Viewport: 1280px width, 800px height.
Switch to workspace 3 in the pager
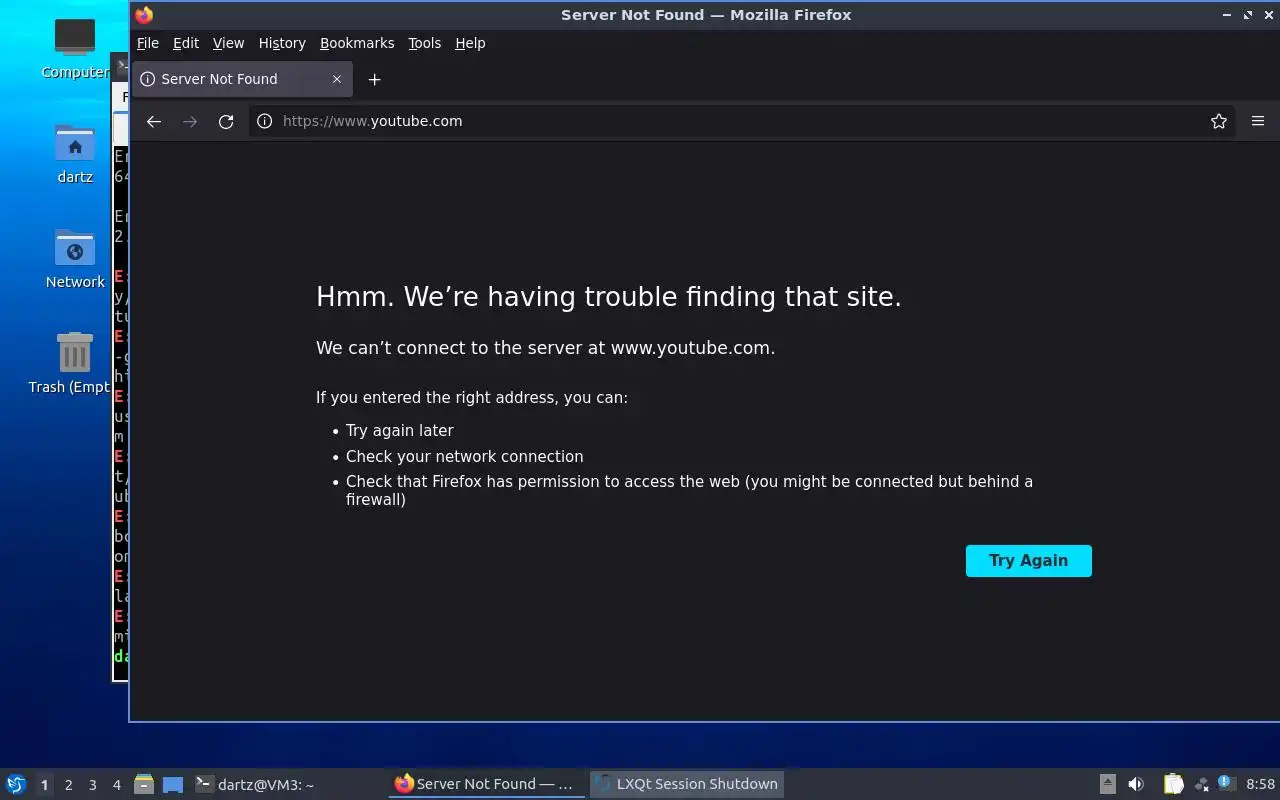coord(92,785)
